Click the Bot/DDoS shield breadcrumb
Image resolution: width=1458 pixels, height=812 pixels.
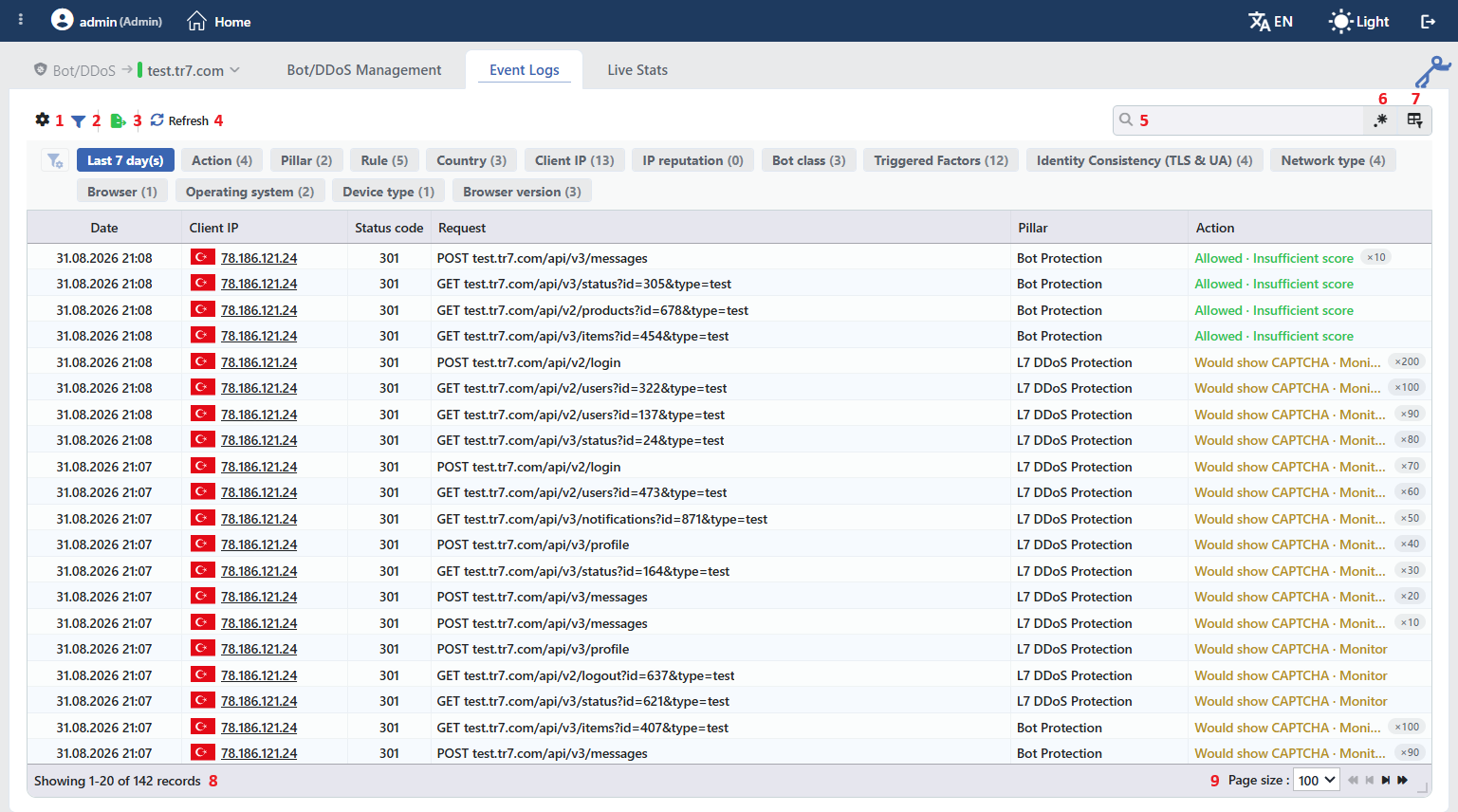[x=74, y=70]
